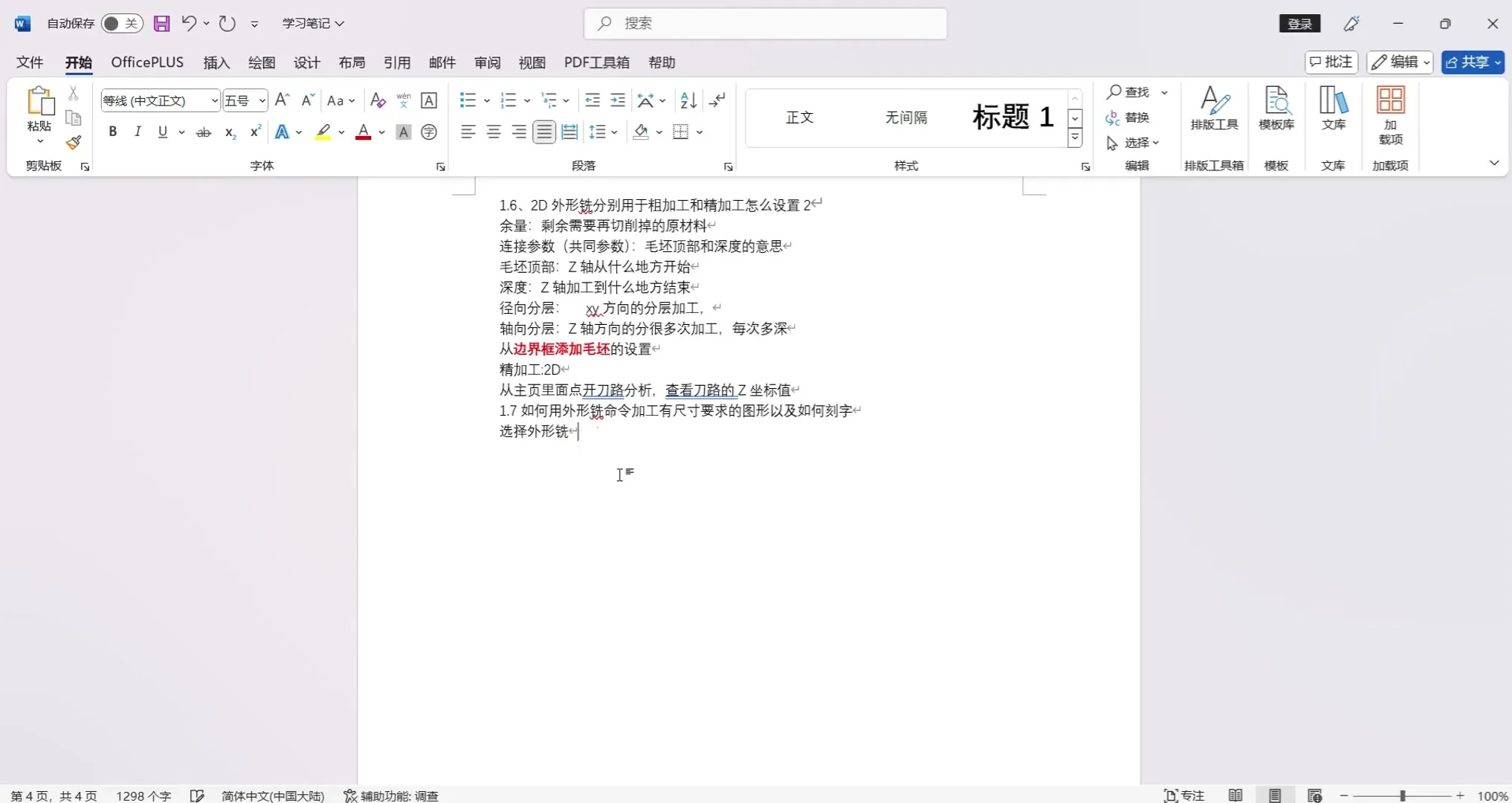Click the 加载项 (Add-ins) icon

point(1390,115)
